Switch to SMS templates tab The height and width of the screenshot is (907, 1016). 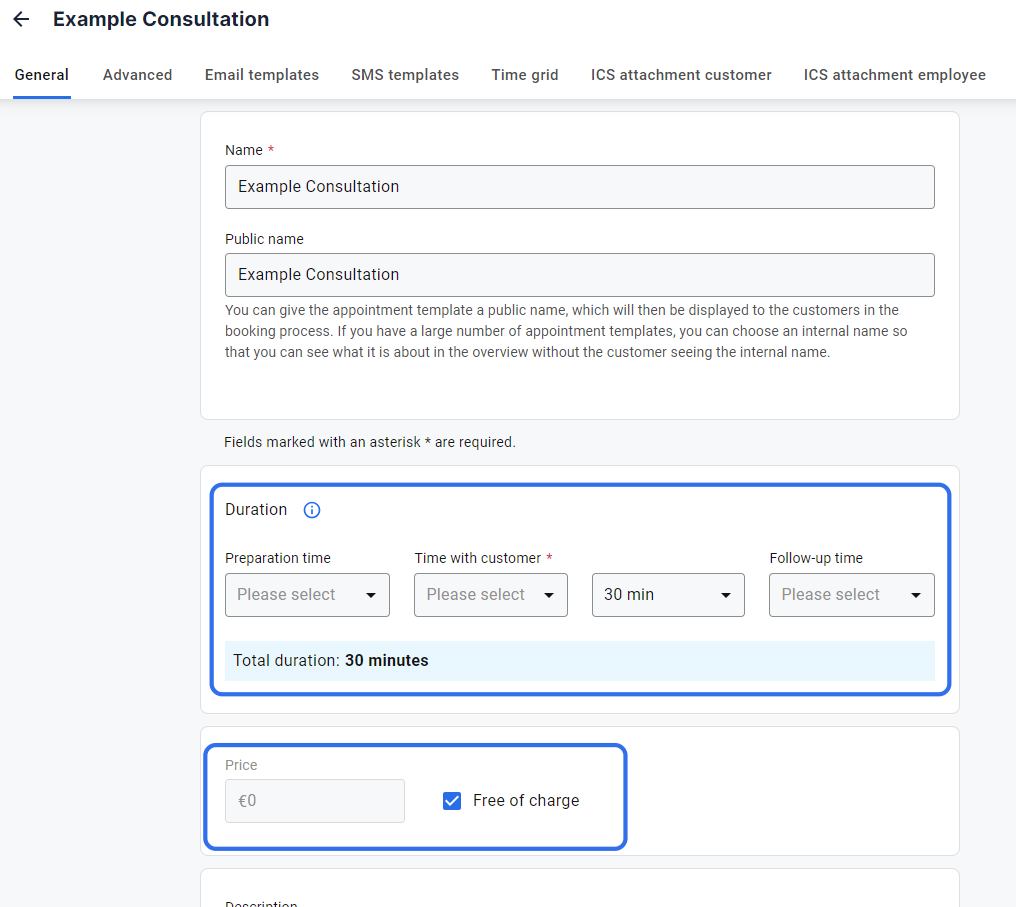405,75
